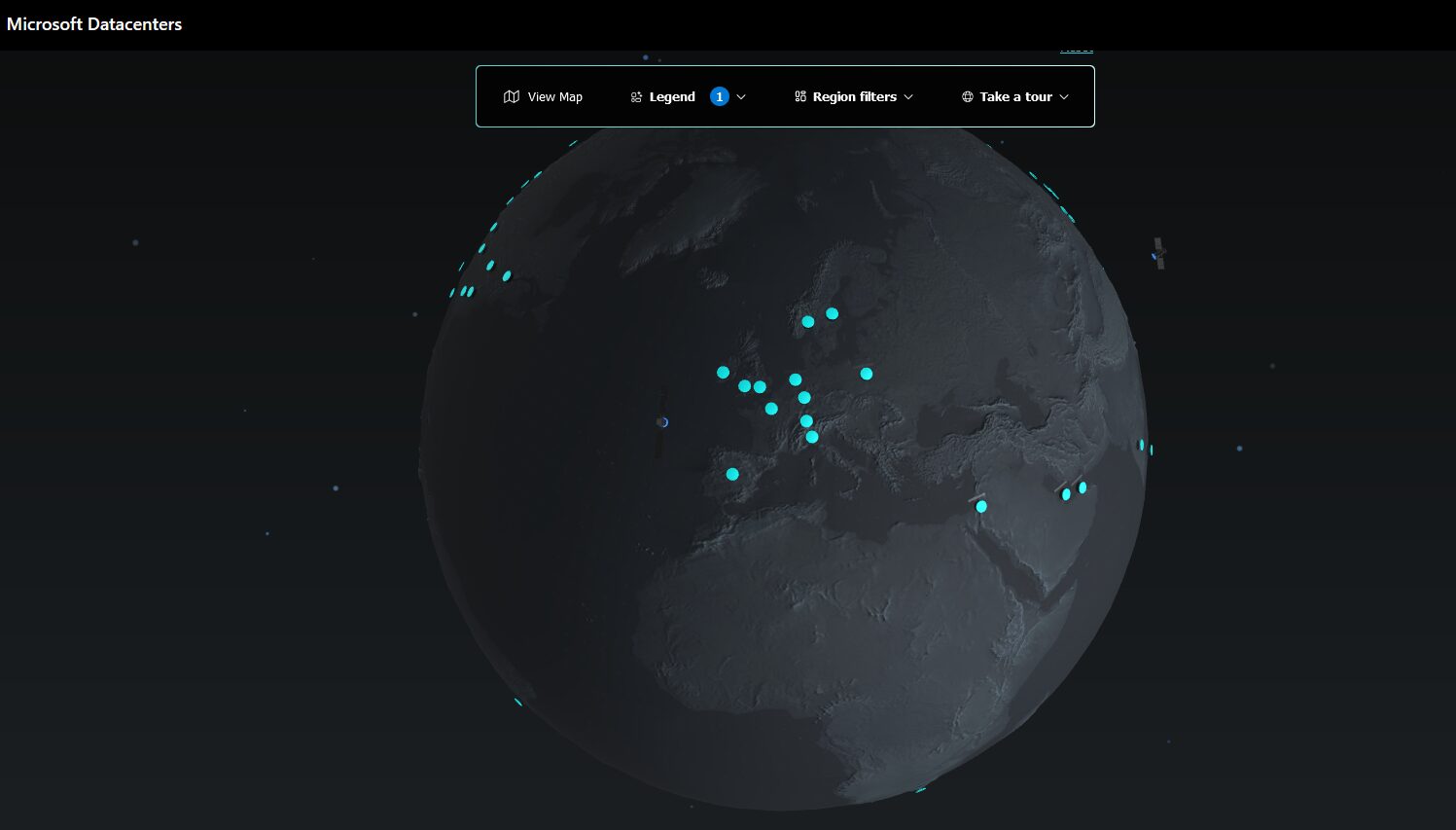Select the satellite over the Atlantic Ocean
1456x830 pixels.
662,422
